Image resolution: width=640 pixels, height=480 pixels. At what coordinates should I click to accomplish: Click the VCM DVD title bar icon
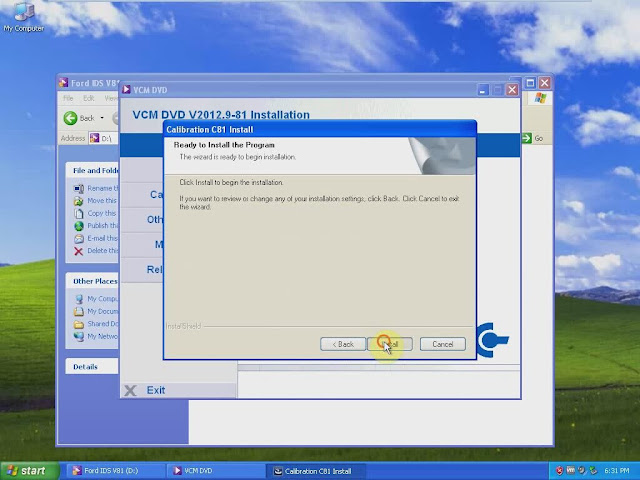(127, 89)
